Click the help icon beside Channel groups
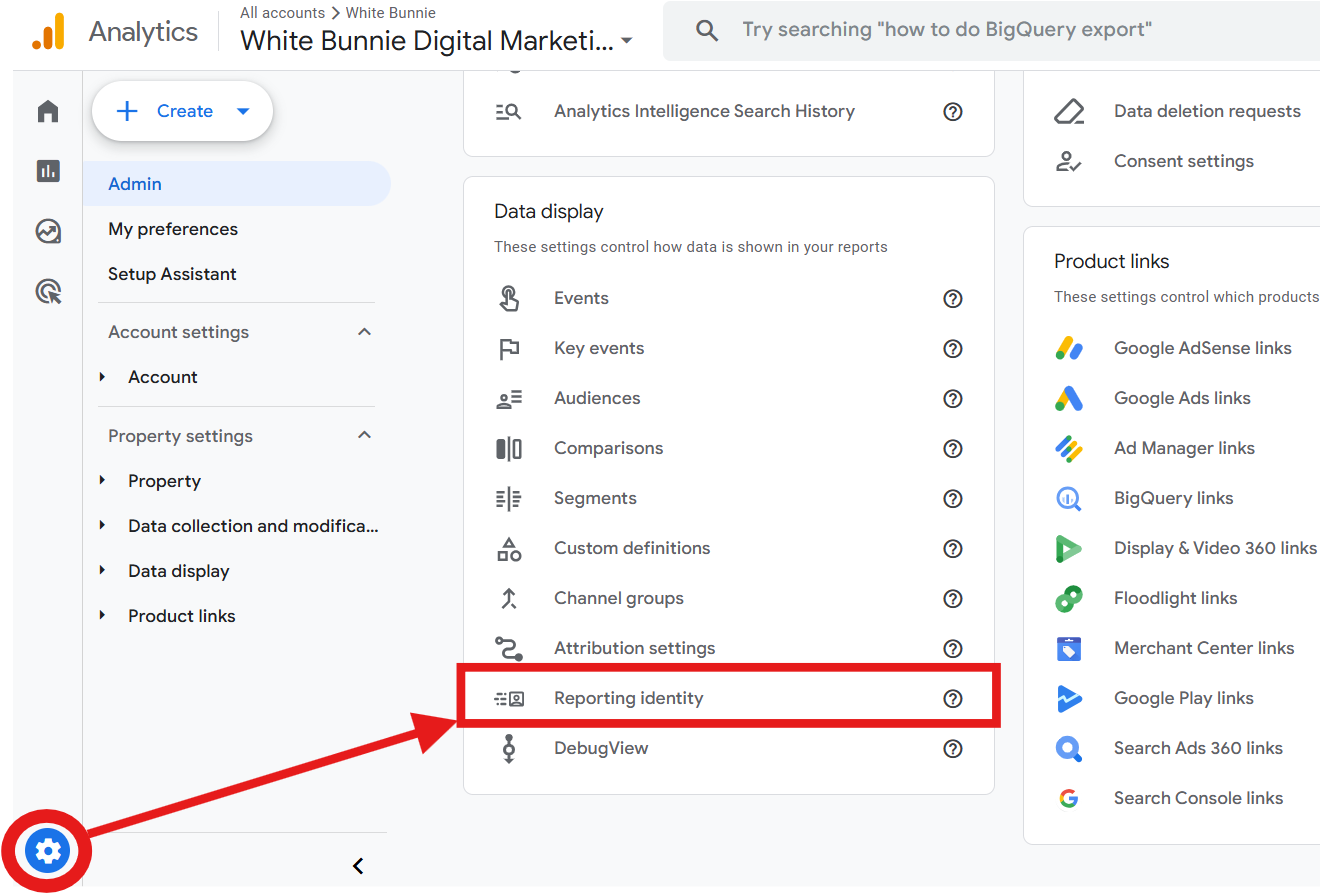Screen dimensions: 1320x893 [953, 598]
